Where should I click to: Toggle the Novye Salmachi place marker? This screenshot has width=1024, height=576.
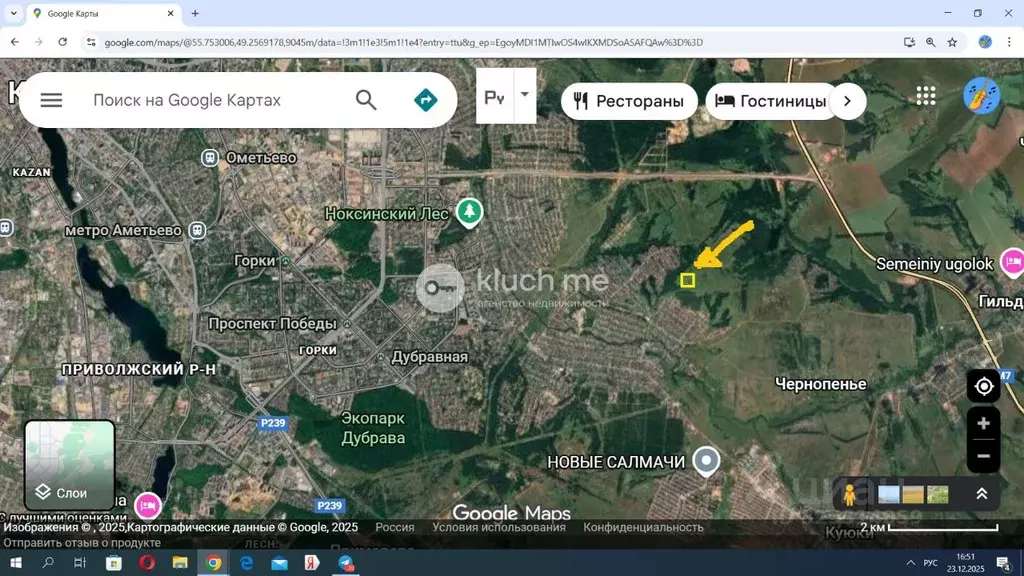tap(706, 461)
